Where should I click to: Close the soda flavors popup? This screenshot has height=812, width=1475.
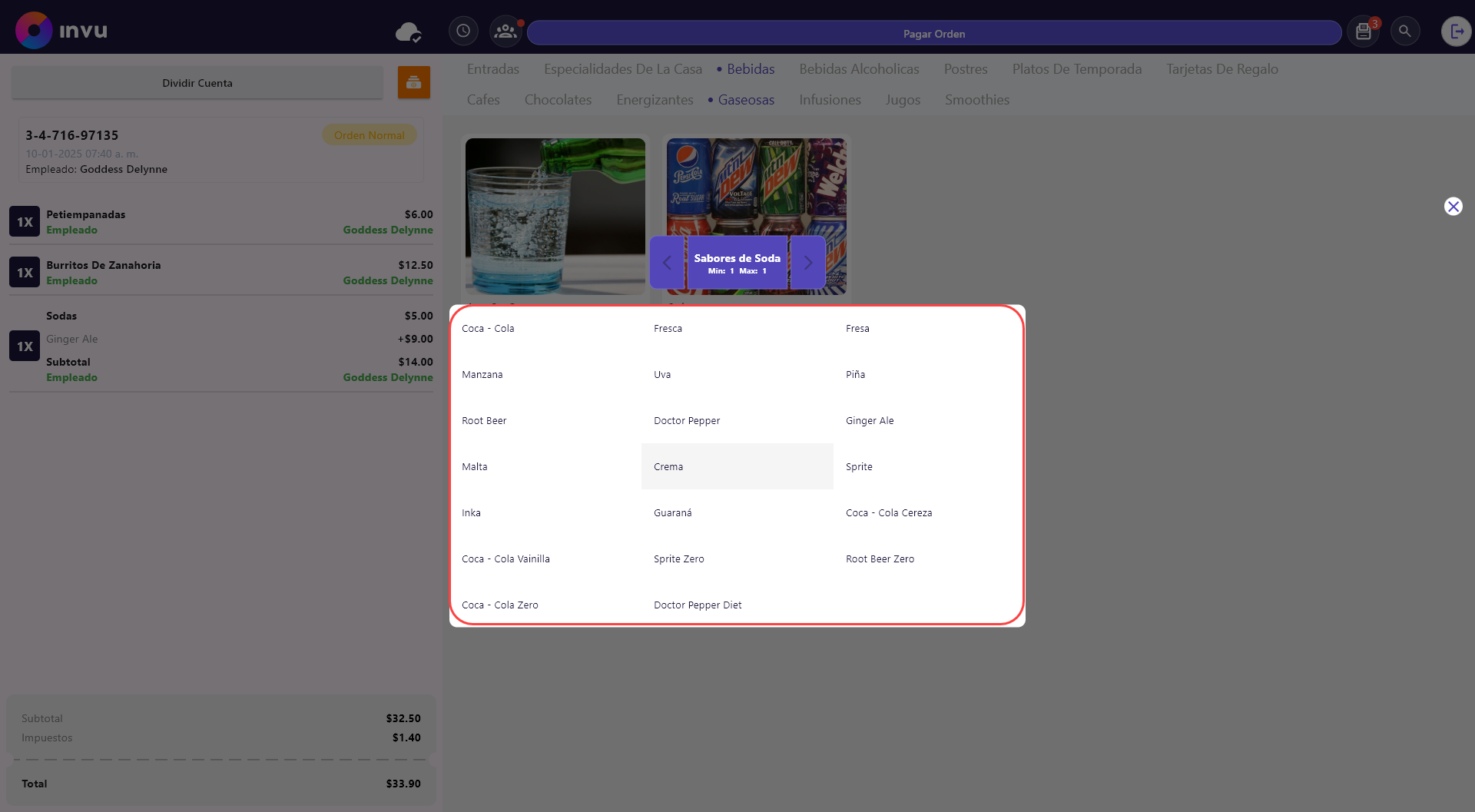coord(1453,206)
